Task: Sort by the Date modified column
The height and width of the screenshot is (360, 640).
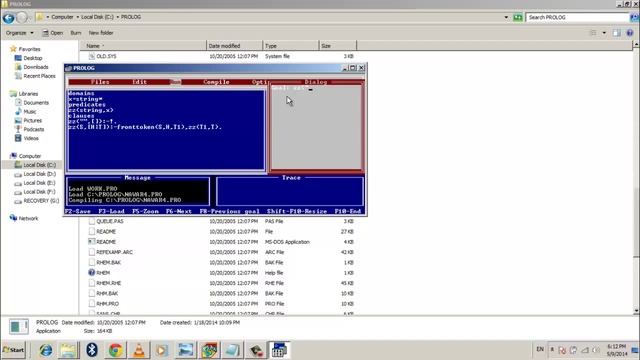Action: pyautogui.click(x=234, y=46)
